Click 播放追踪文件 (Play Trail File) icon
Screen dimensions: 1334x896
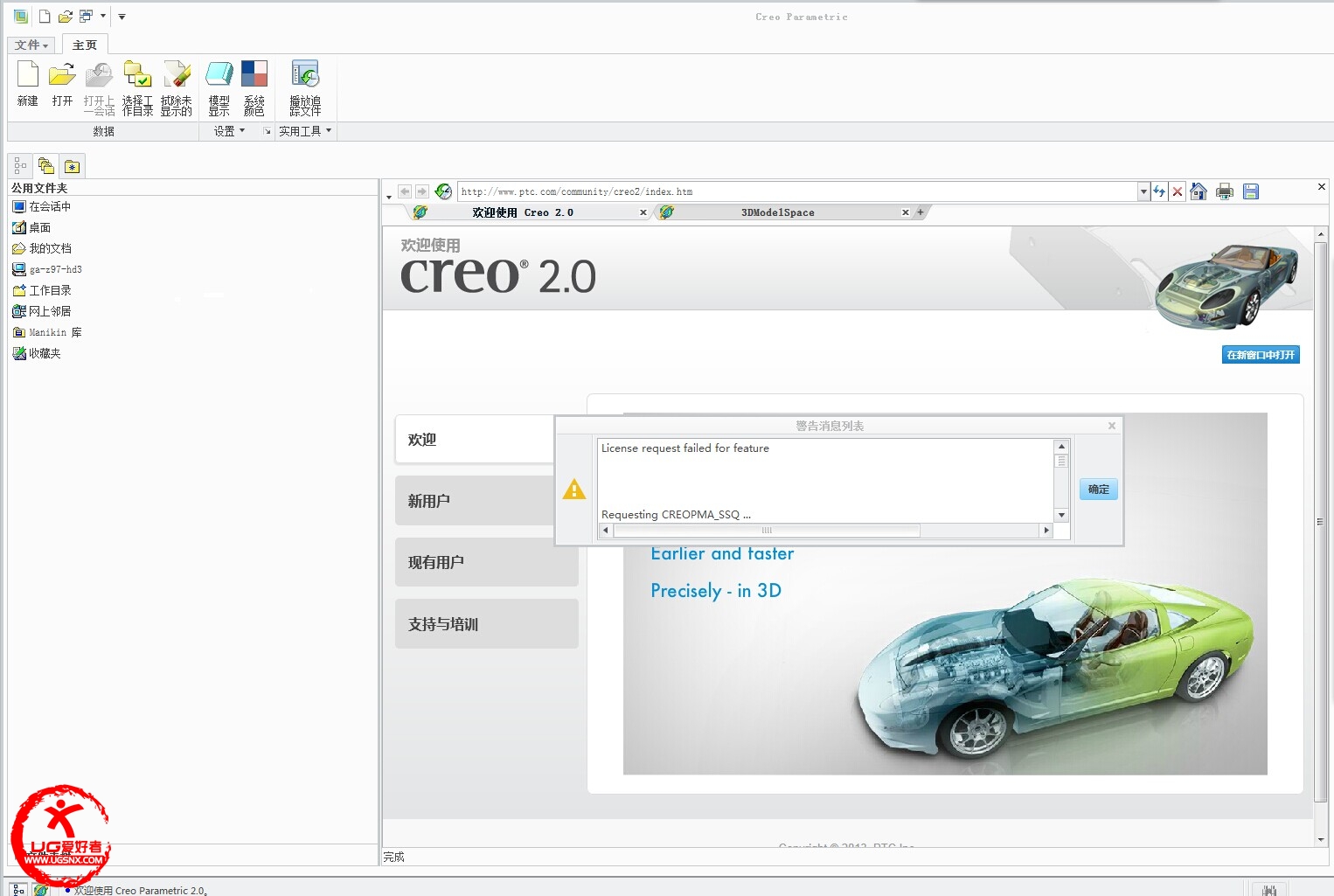[x=305, y=87]
